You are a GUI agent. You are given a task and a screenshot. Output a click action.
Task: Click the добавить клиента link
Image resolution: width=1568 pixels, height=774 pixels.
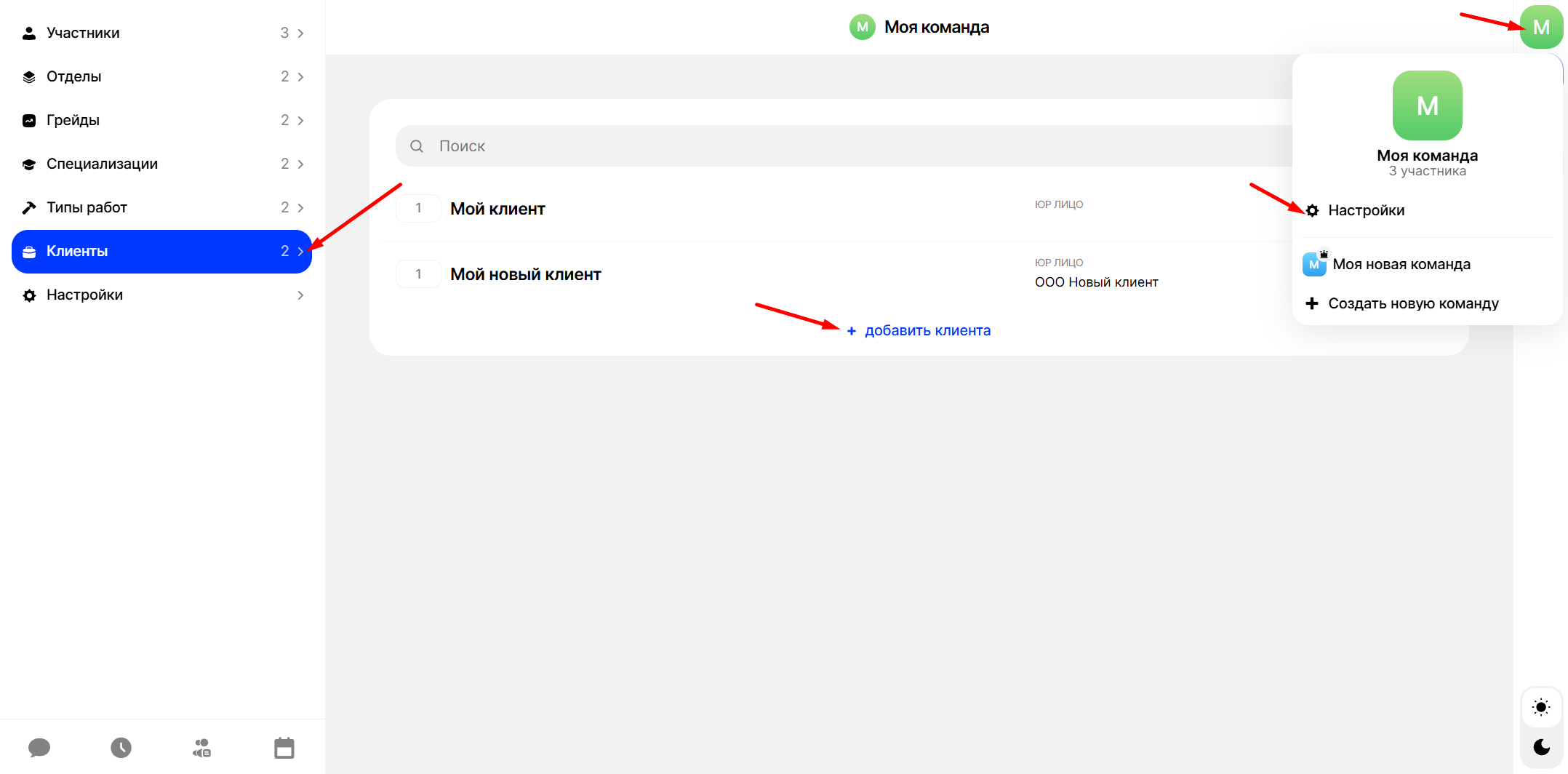927,331
